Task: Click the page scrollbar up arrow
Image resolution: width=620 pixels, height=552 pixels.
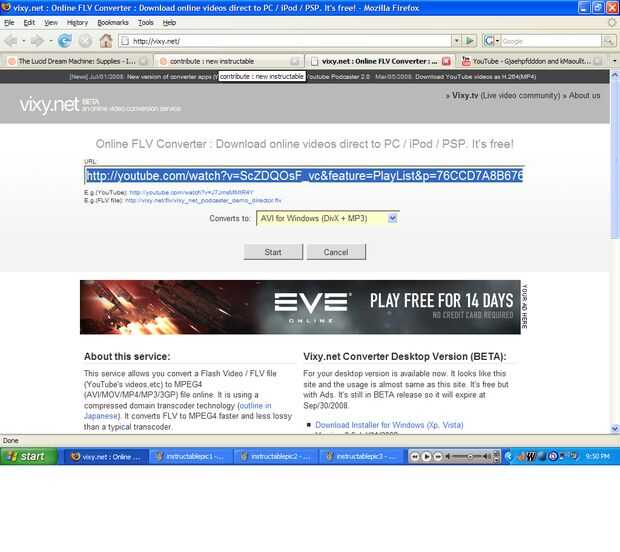Action: (x=615, y=75)
